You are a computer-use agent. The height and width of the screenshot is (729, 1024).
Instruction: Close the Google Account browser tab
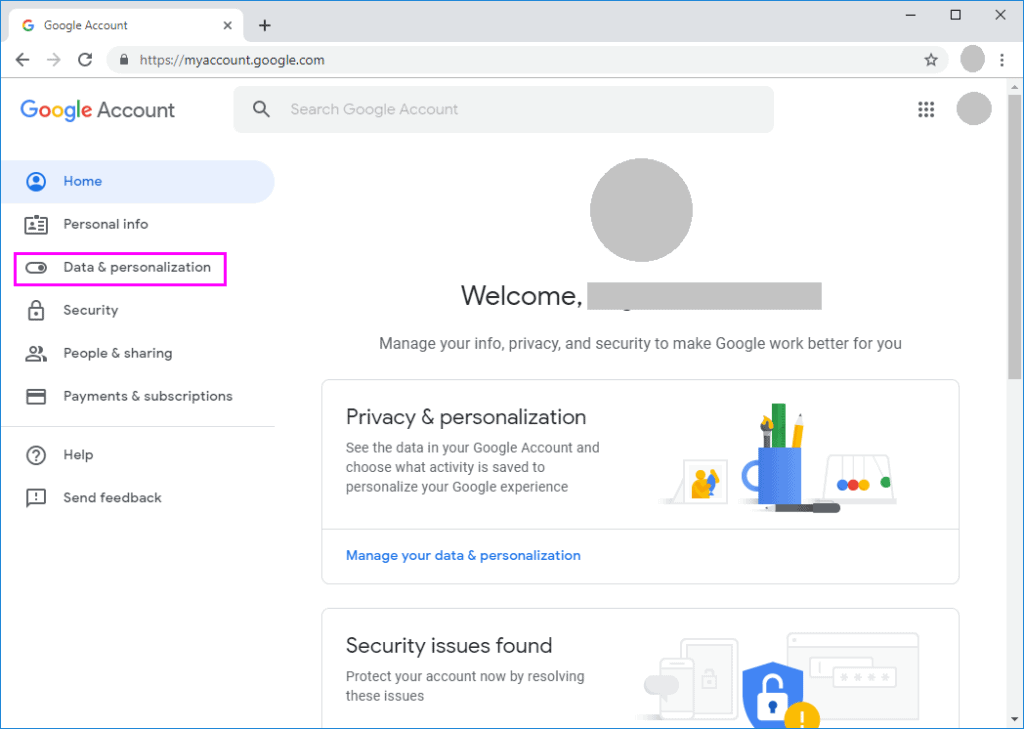[227, 25]
